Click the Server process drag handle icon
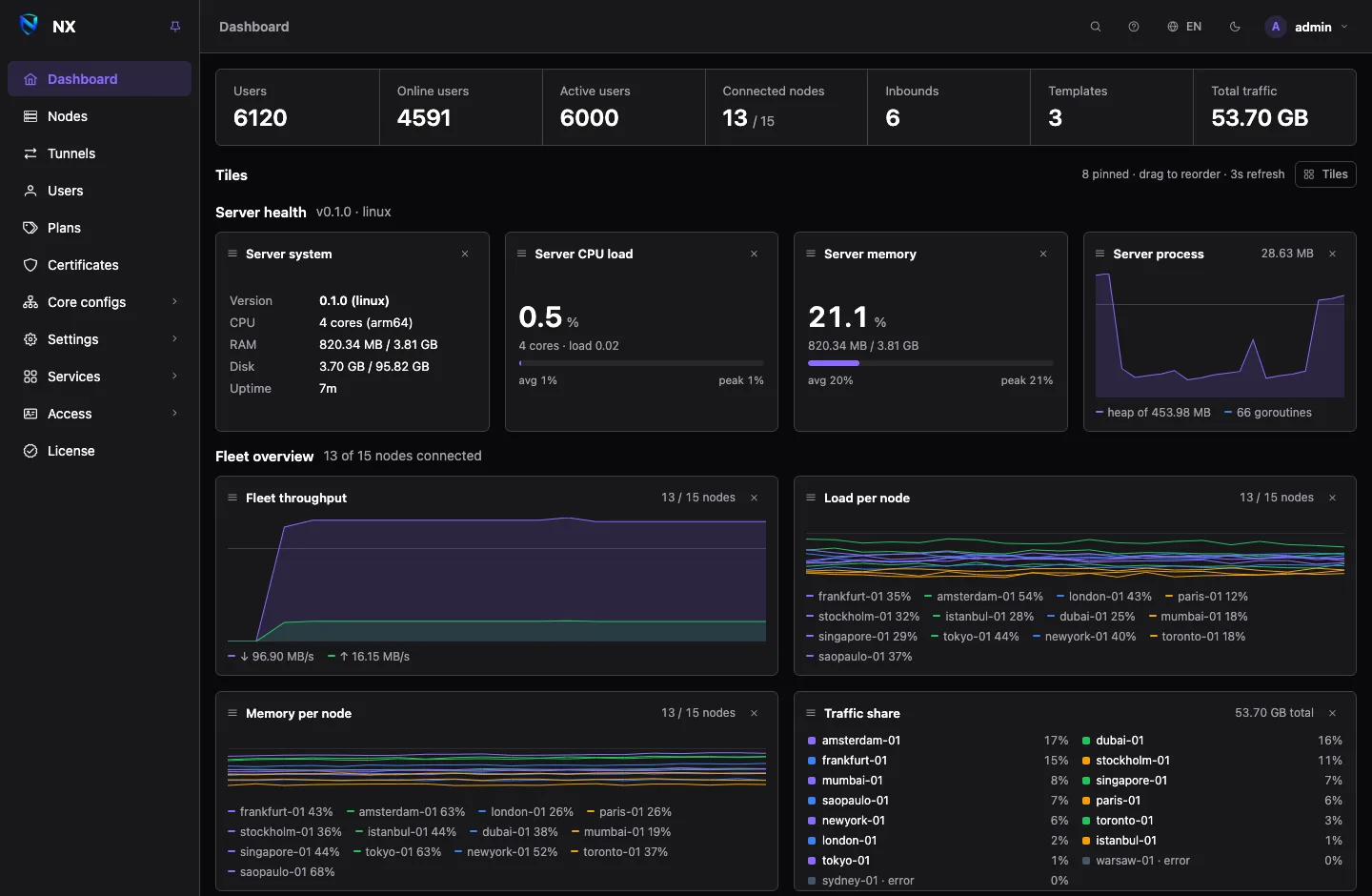 pyautogui.click(x=1100, y=254)
